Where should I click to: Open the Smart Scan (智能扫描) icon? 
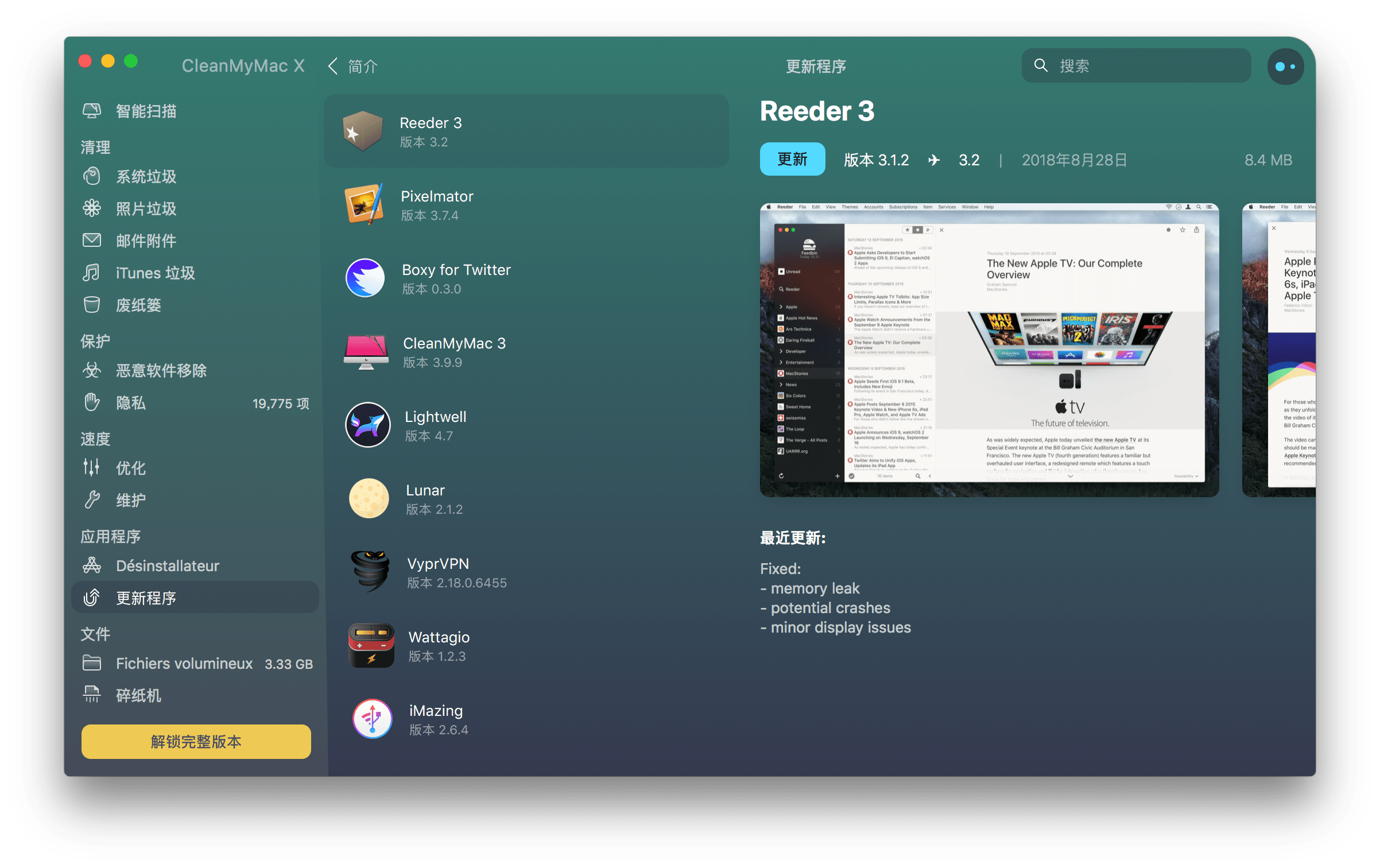[x=92, y=111]
